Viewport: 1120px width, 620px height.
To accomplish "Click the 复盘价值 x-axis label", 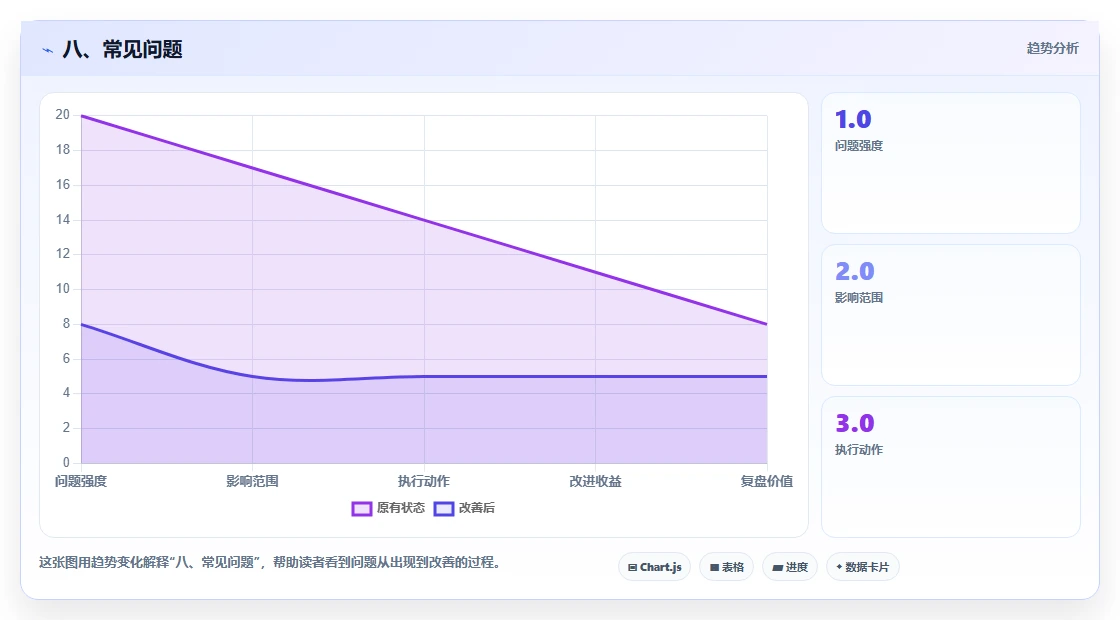I will [766, 481].
